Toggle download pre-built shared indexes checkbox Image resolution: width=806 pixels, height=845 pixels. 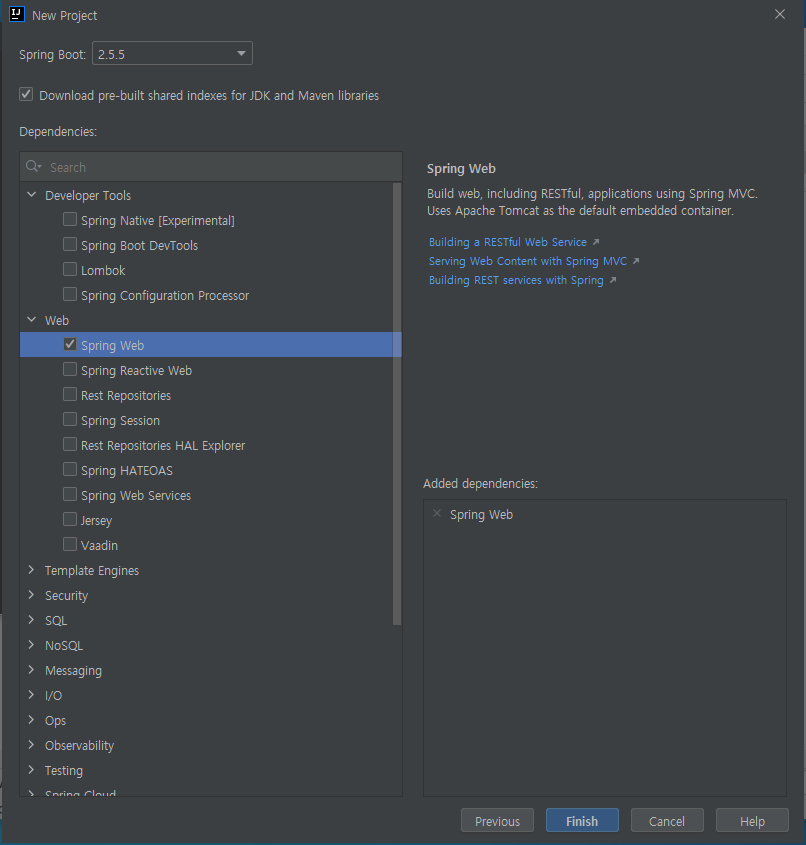pos(26,94)
